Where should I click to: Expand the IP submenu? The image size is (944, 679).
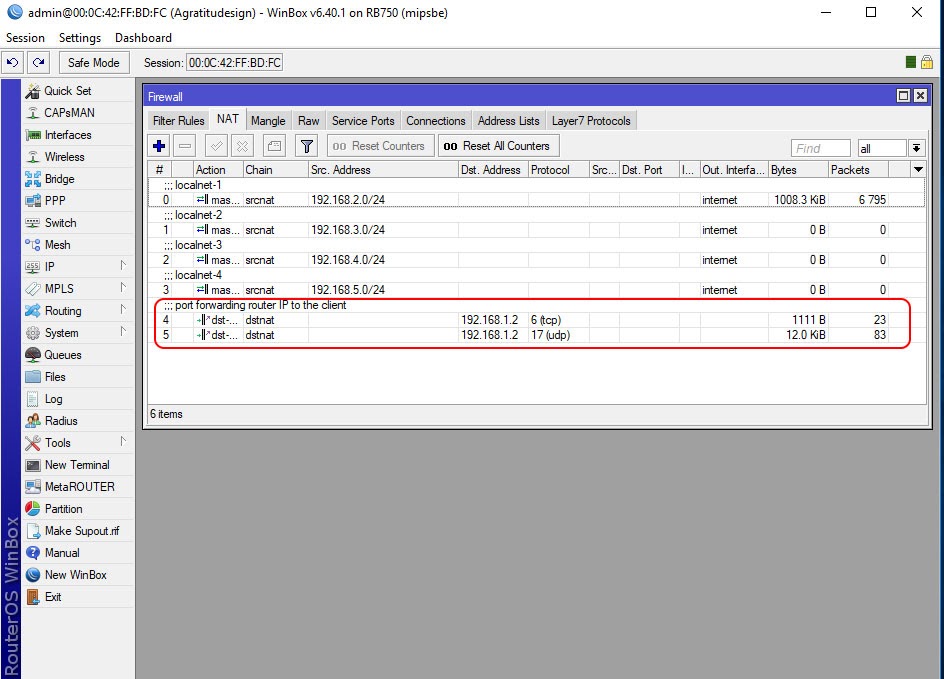[78, 267]
